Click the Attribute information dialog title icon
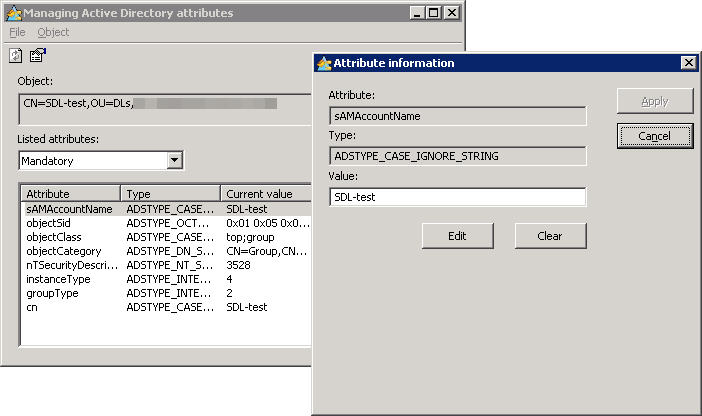This screenshot has width=702, height=416. [324, 63]
